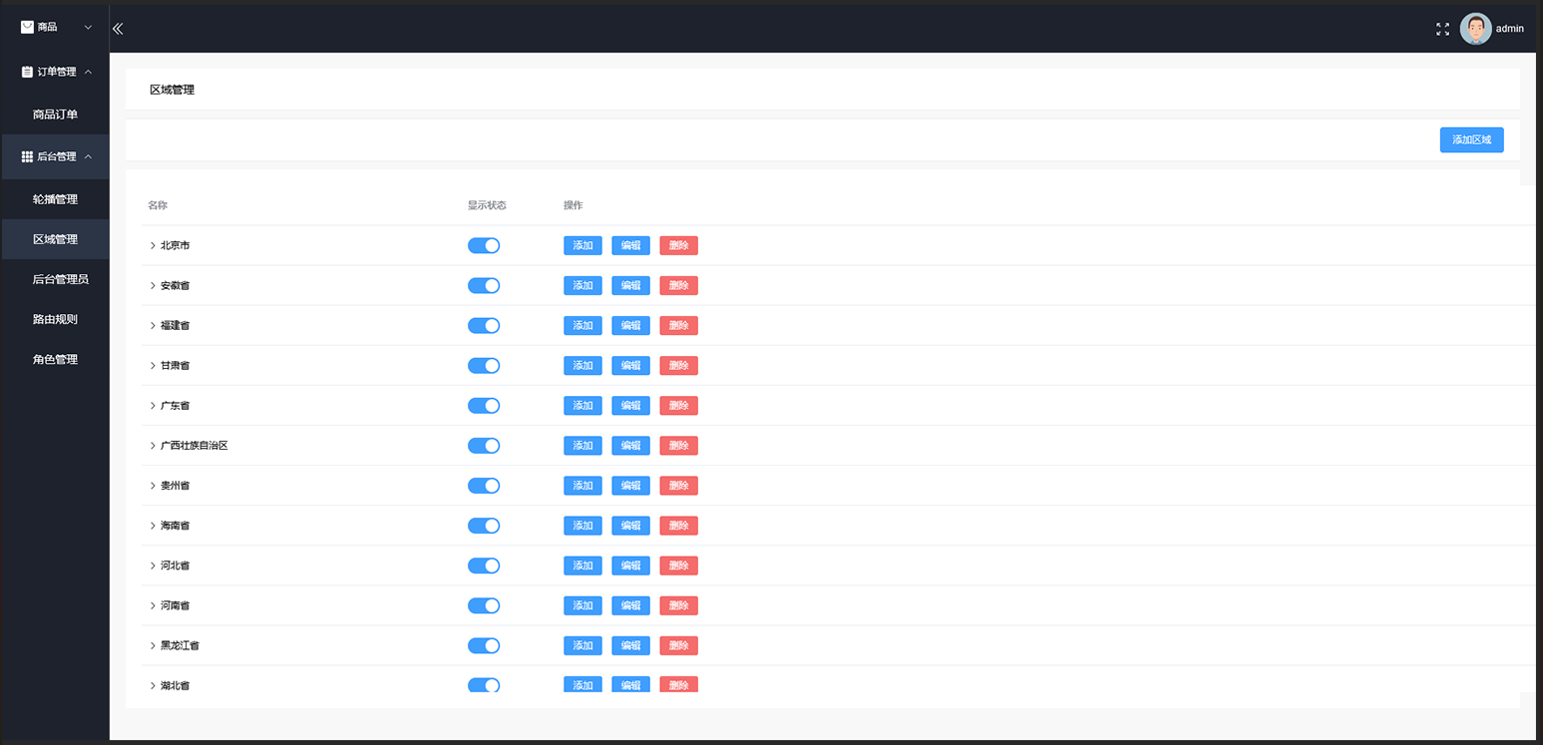Toggle display status for 广东省
Image resolution: width=1543 pixels, height=745 pixels.
484,405
